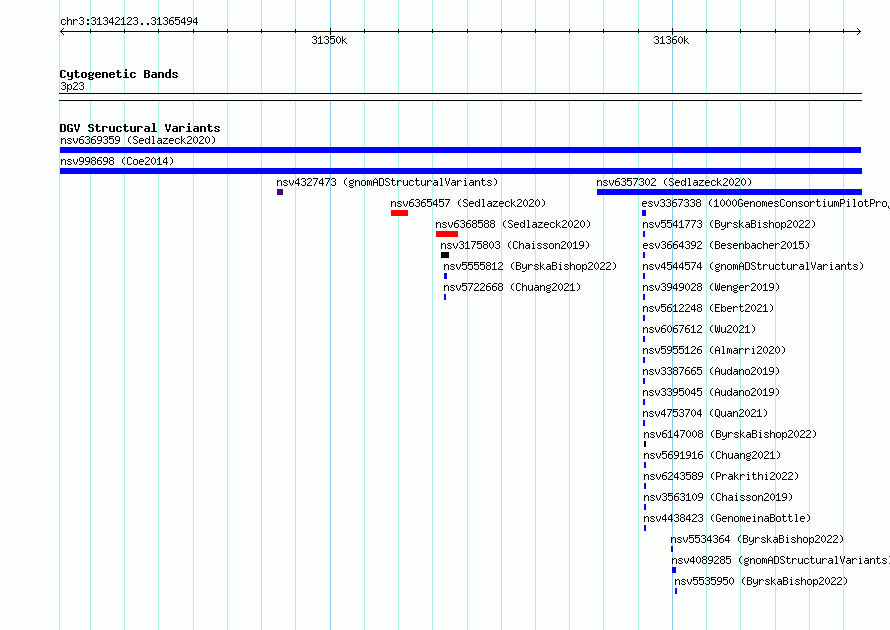Open the nsv998698 (Coe2014) variant label
Viewport: 890px width, 630px height.
[117, 161]
